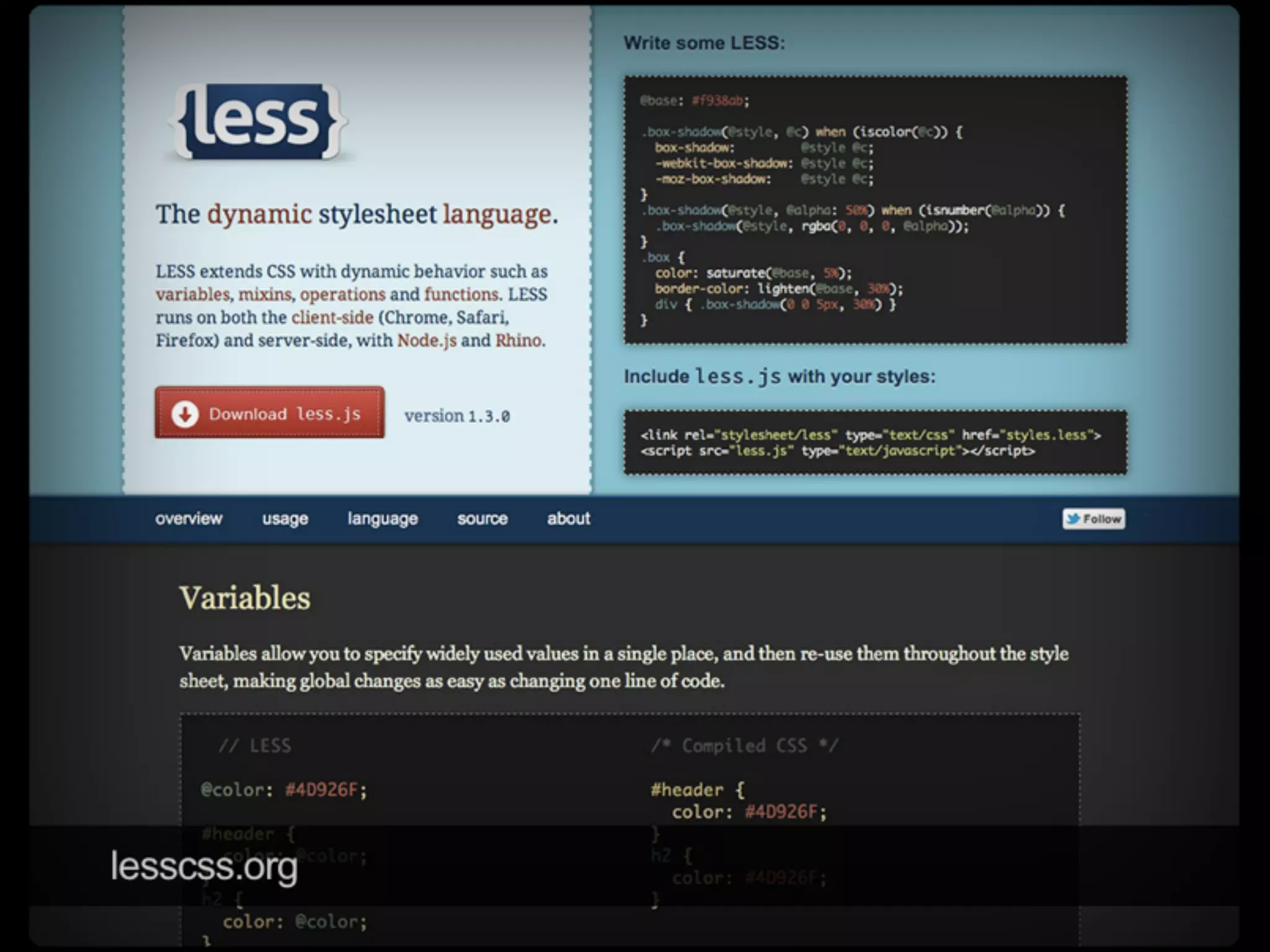Open the about nav item
The image size is (1270, 952).
pyautogui.click(x=569, y=518)
